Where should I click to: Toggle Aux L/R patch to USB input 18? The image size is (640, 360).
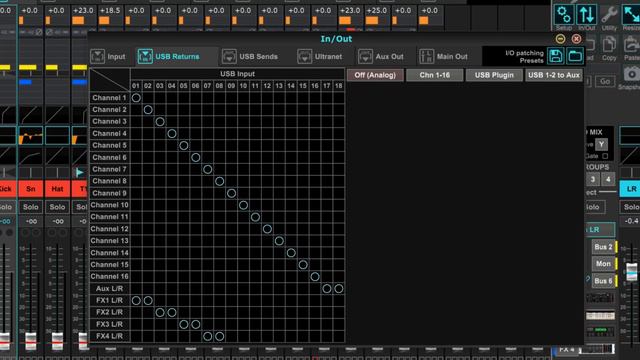coord(338,289)
